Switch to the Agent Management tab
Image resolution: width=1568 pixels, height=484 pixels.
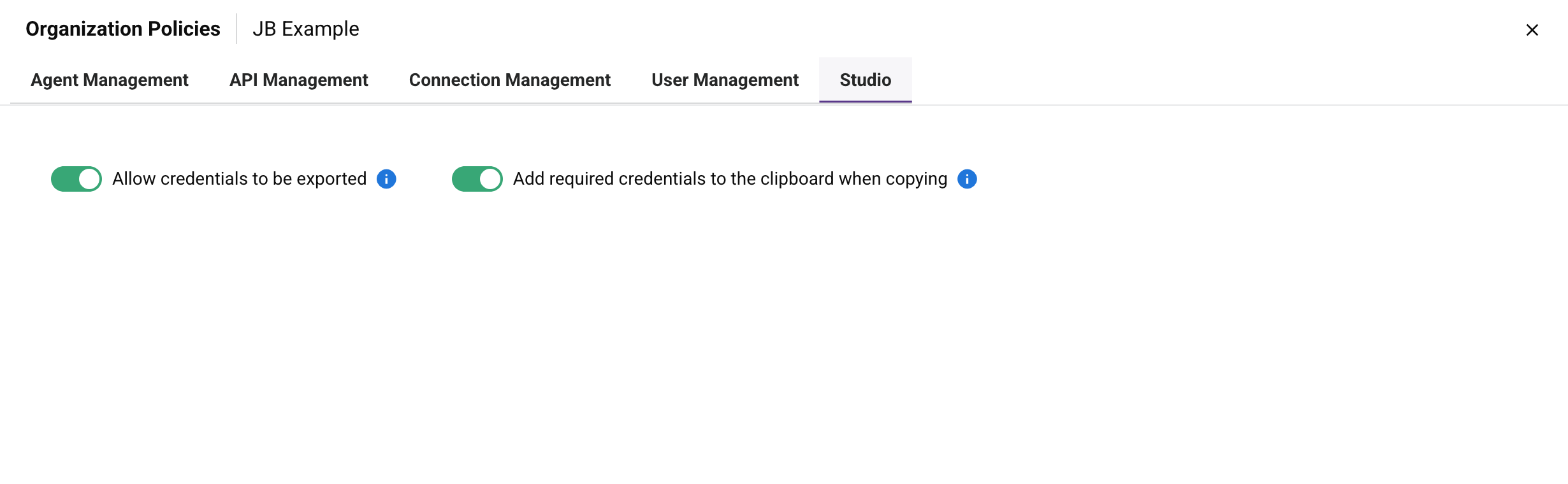(x=110, y=80)
